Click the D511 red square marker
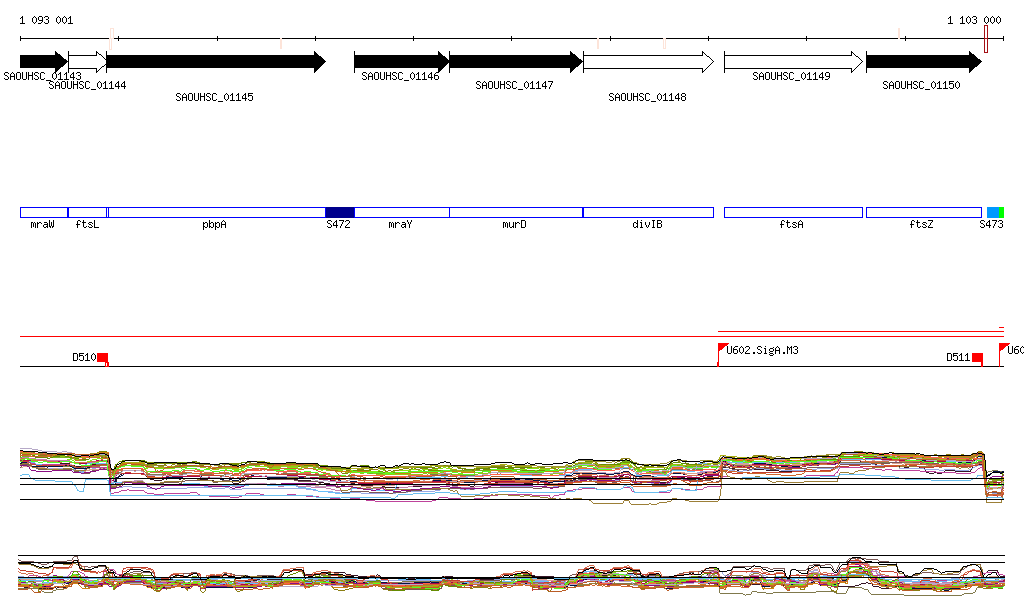1024x611 pixels. point(977,357)
